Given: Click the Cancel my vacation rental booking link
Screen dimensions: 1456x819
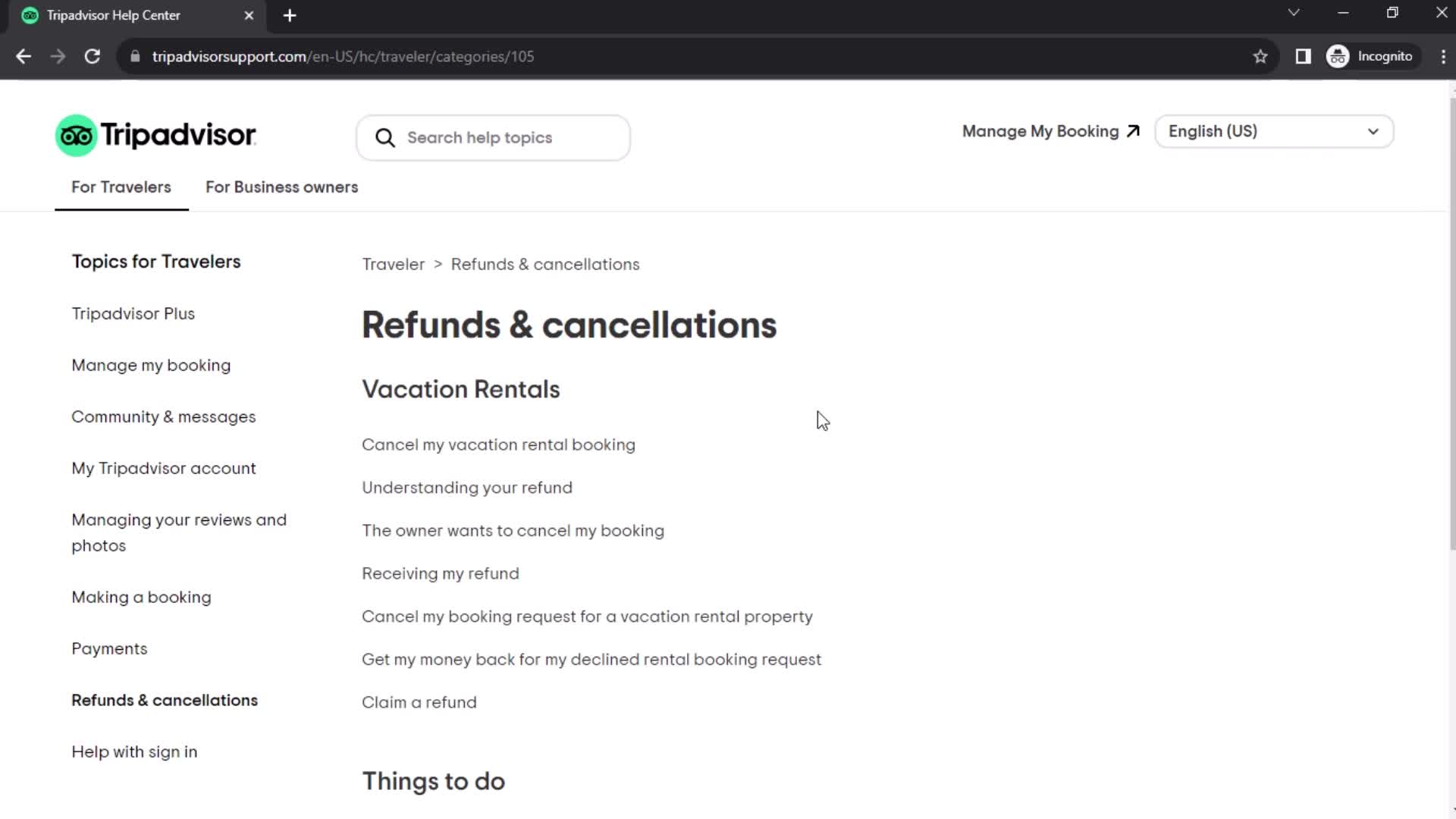Looking at the screenshot, I should pyautogui.click(x=498, y=444).
